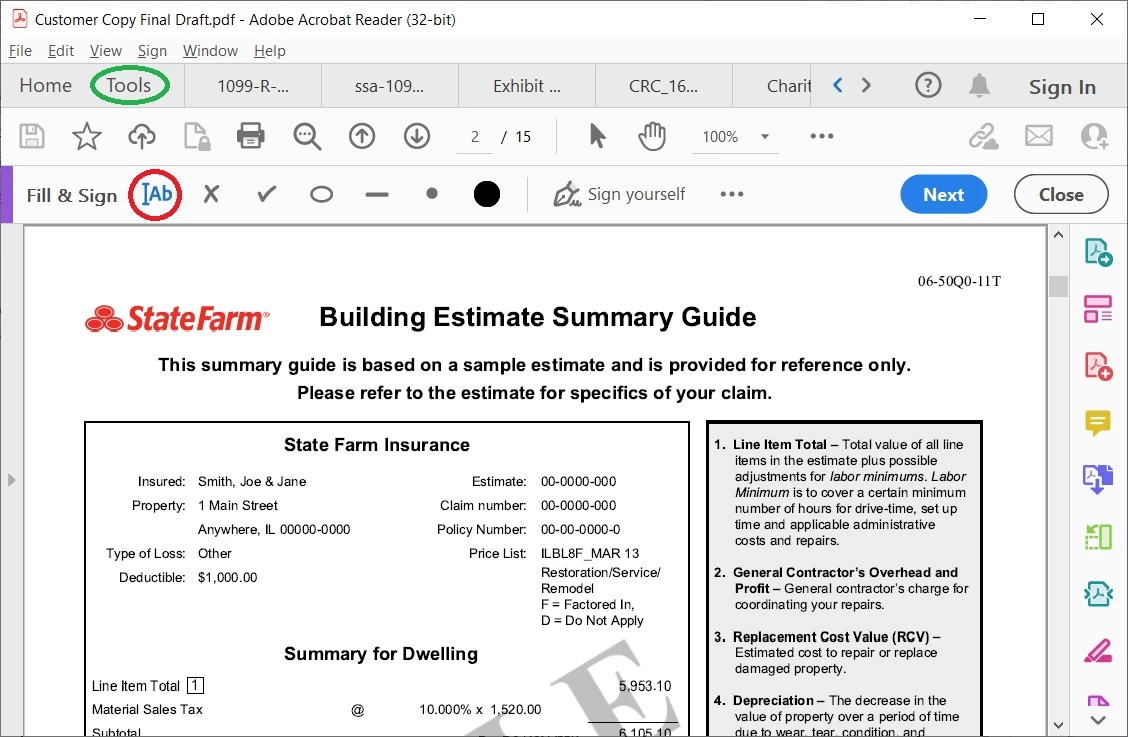Open the find text magnifier

307,136
